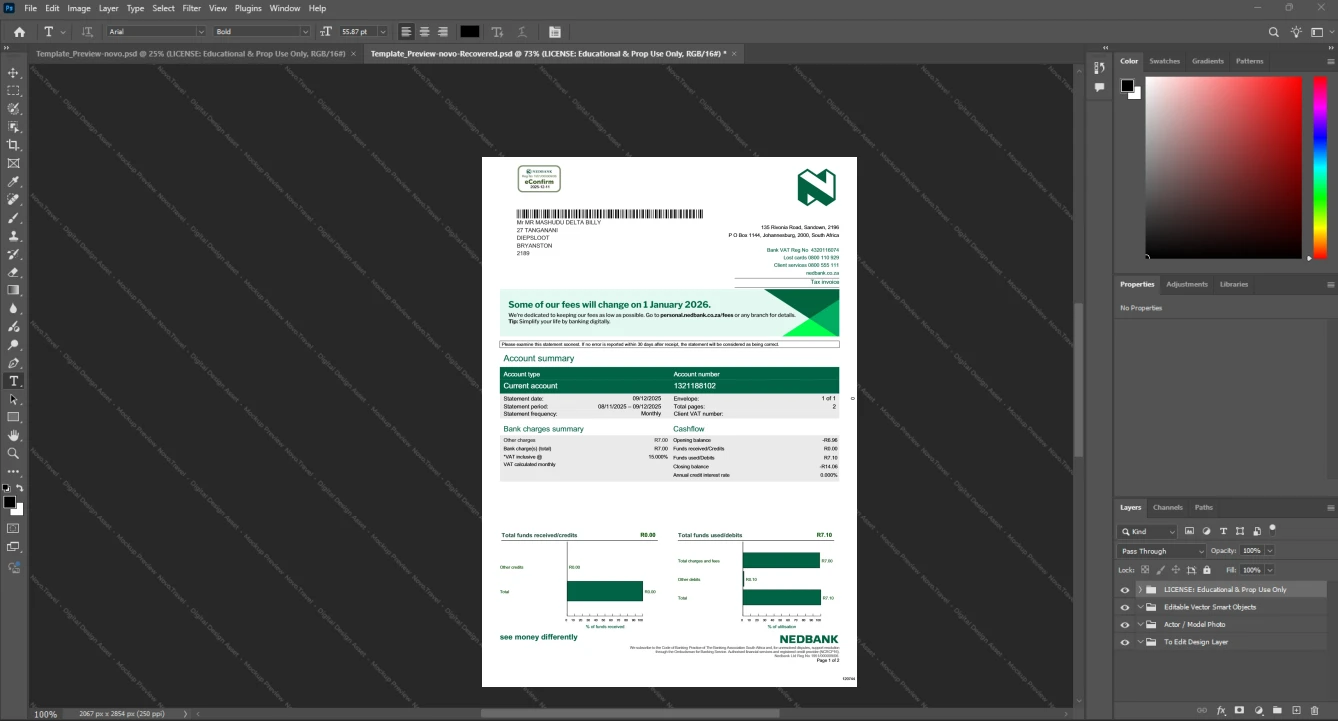Click inside the color picker field
1338x721 pixels.
click(x=1223, y=167)
